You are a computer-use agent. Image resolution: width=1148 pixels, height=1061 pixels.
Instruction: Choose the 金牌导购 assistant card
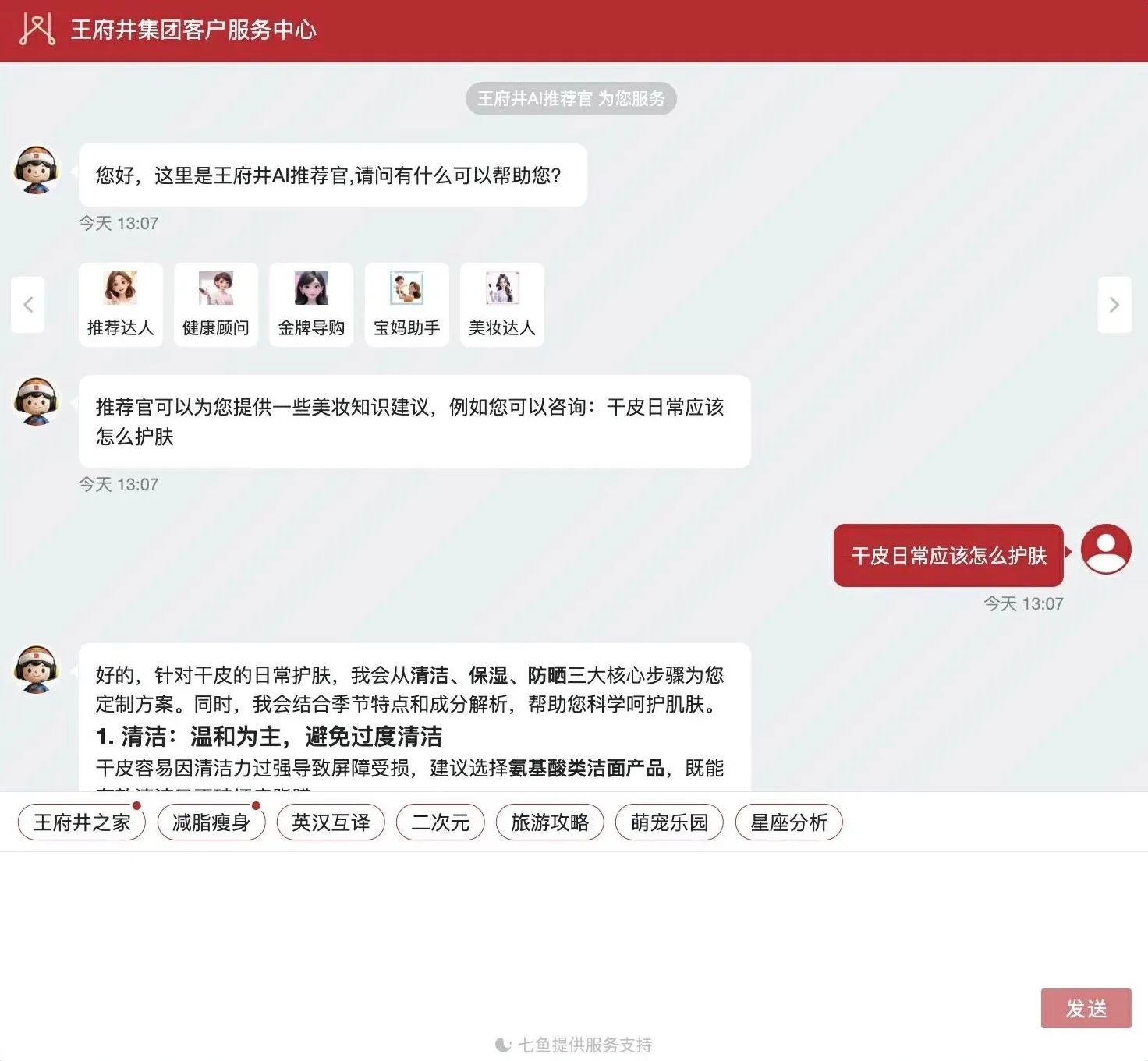pyautogui.click(x=311, y=305)
